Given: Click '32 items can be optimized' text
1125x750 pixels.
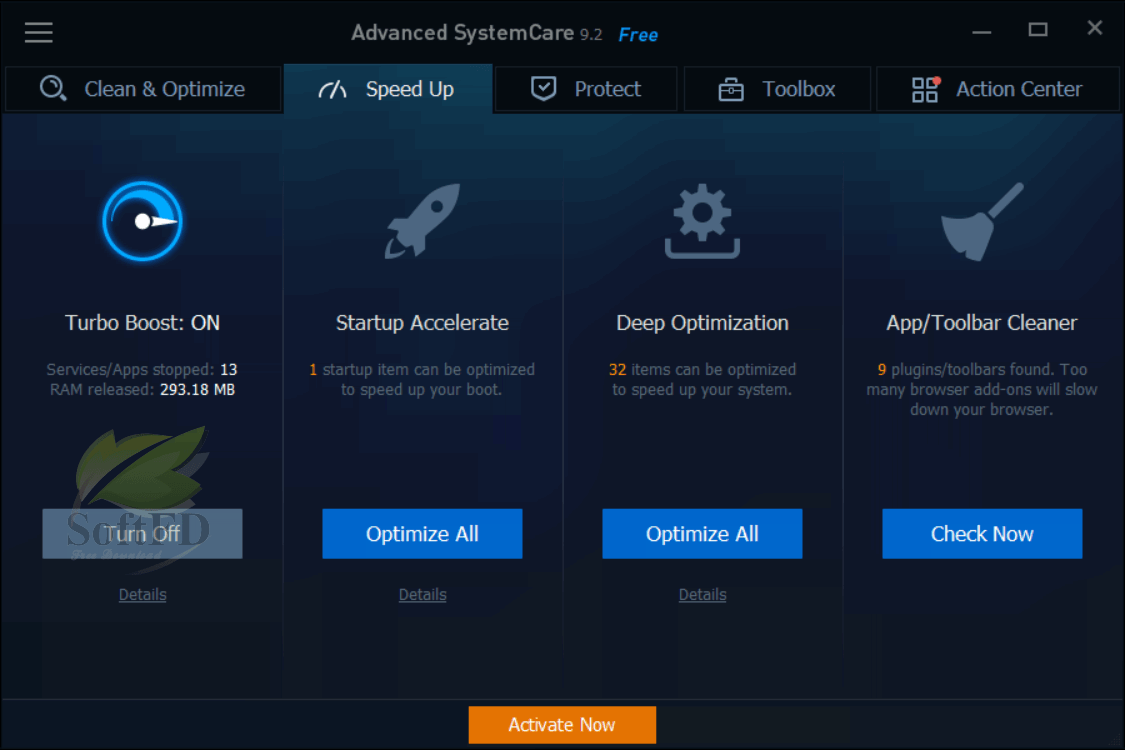Looking at the screenshot, I should 702,370.
